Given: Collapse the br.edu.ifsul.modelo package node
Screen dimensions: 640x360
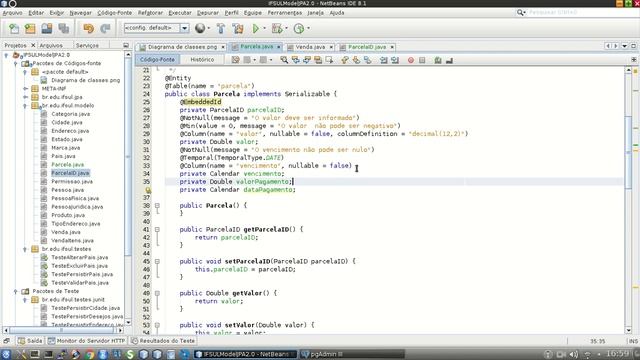Looking at the screenshot, I should coord(25,105).
